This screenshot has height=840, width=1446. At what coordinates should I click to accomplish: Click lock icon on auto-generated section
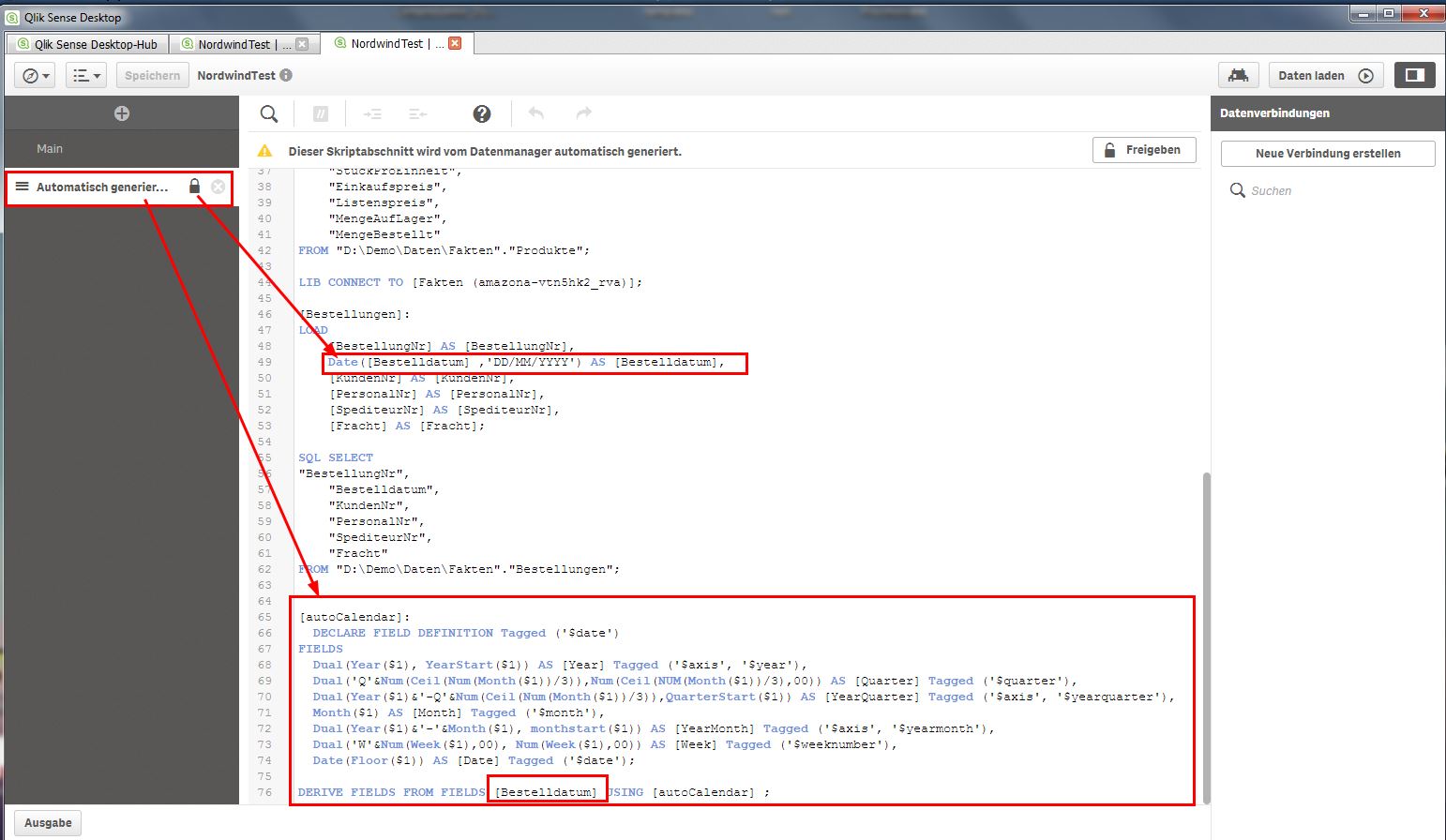(x=195, y=187)
